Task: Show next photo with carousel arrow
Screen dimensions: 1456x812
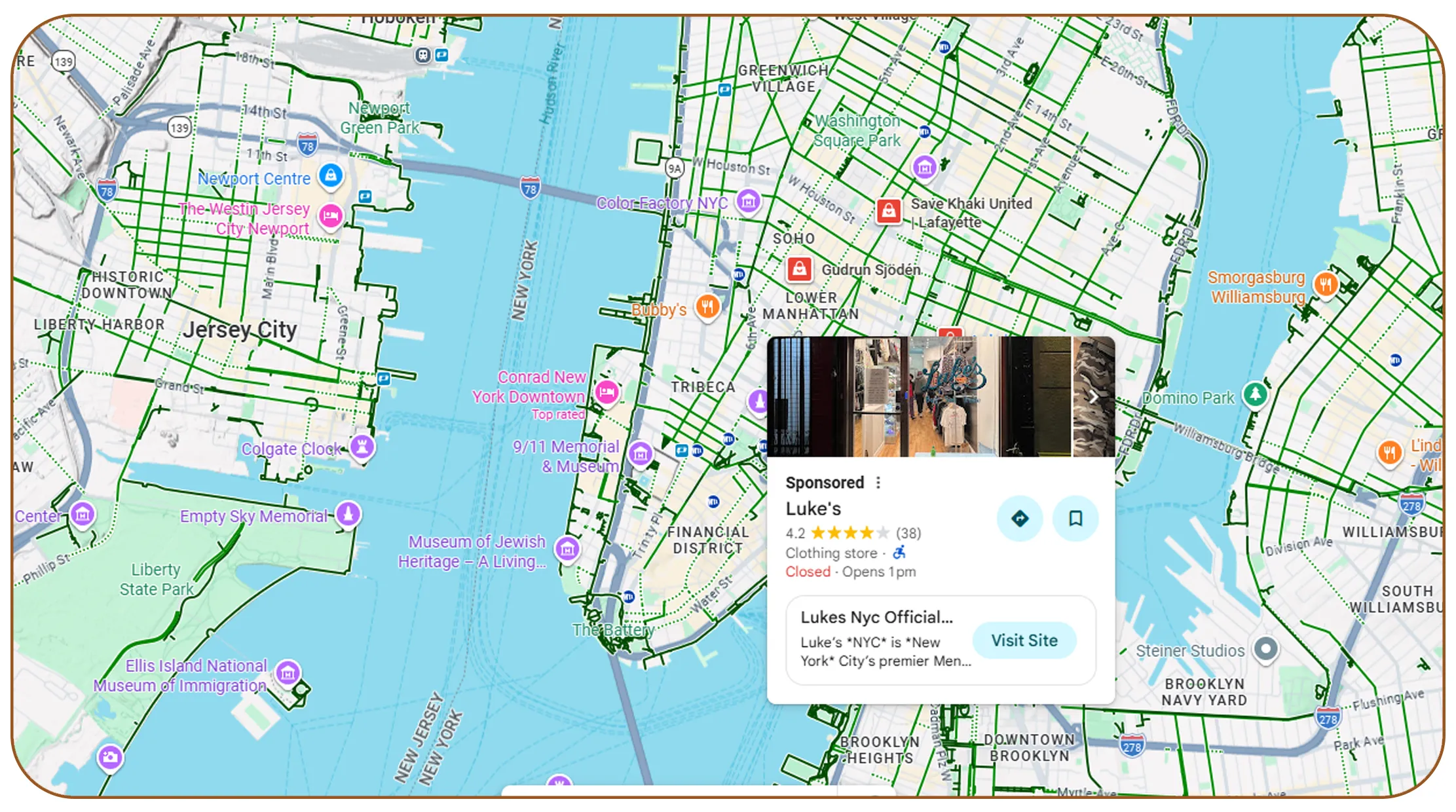Action: pos(1093,397)
